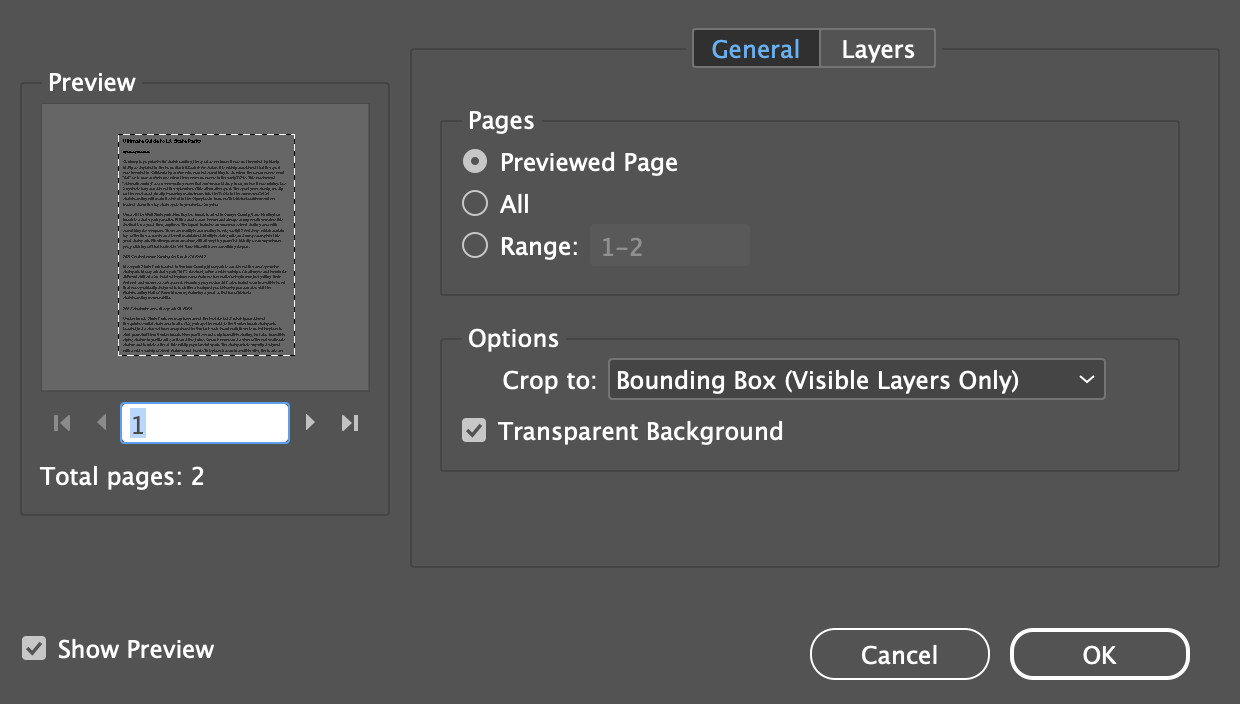This screenshot has width=1240, height=704.
Task: Toggle the Show Preview checkbox
Action: [34, 648]
